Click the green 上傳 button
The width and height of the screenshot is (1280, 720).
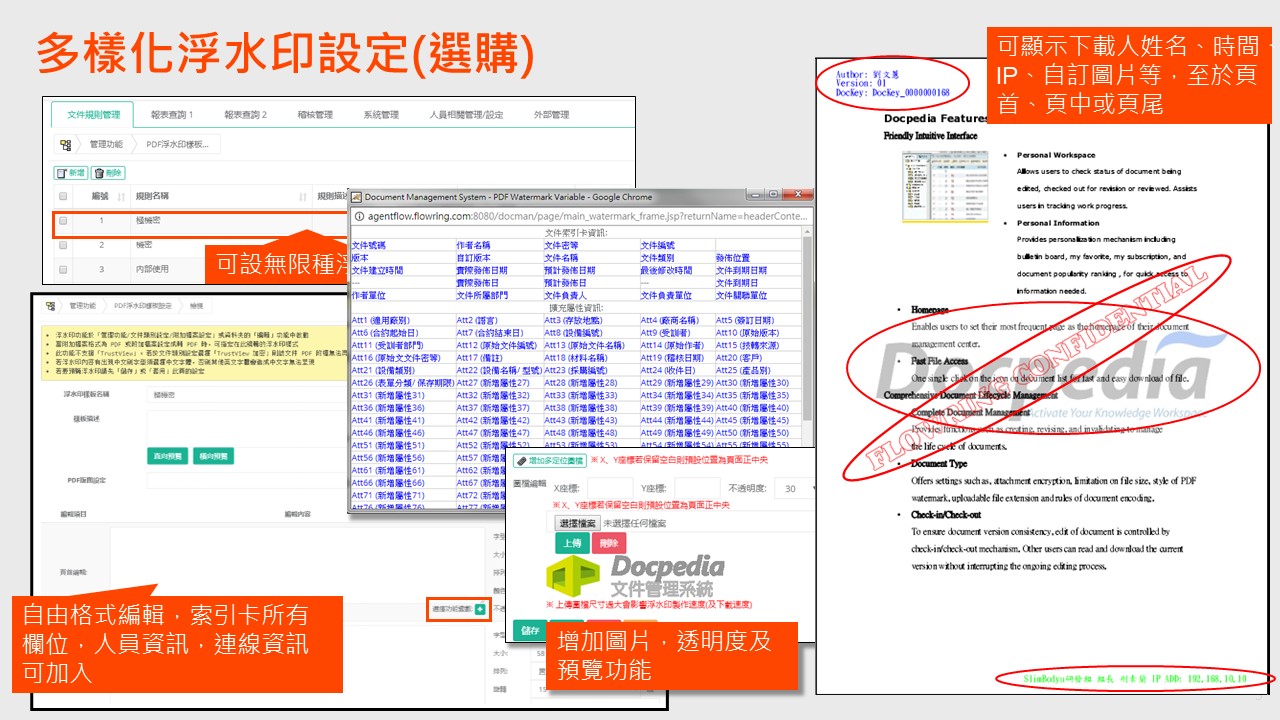571,543
